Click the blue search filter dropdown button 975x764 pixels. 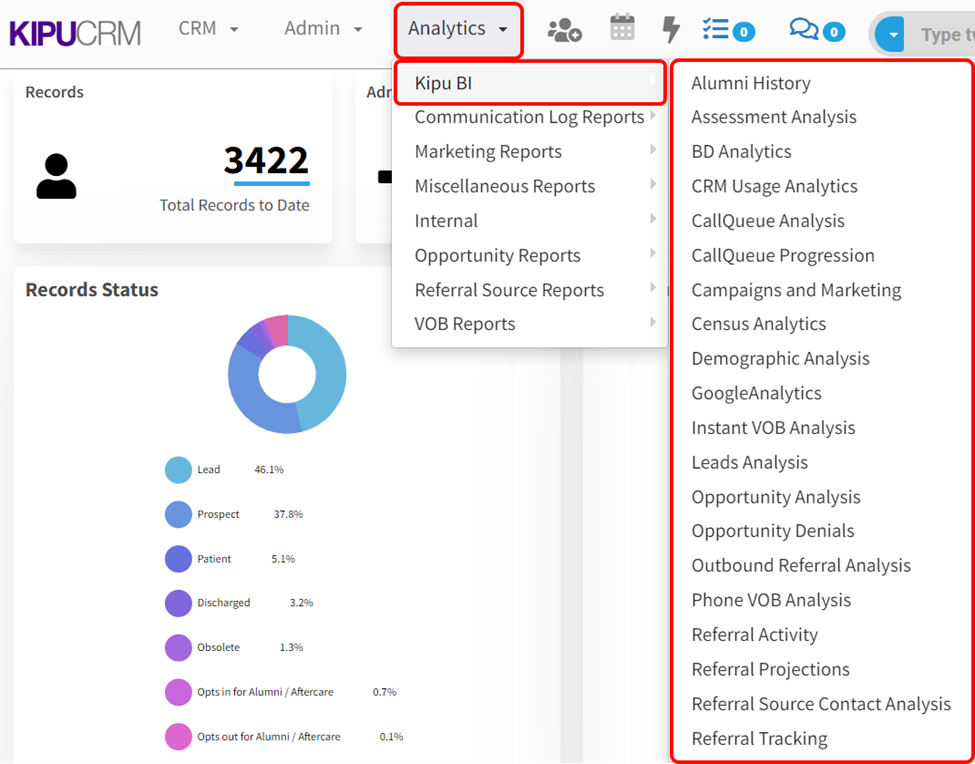[x=889, y=36]
